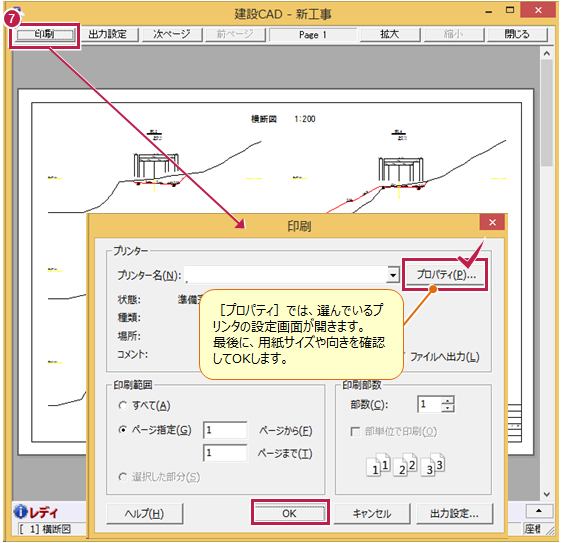The width and height of the screenshot is (577, 543).
Task: Open the printer name dropdown
Action: pos(393,275)
